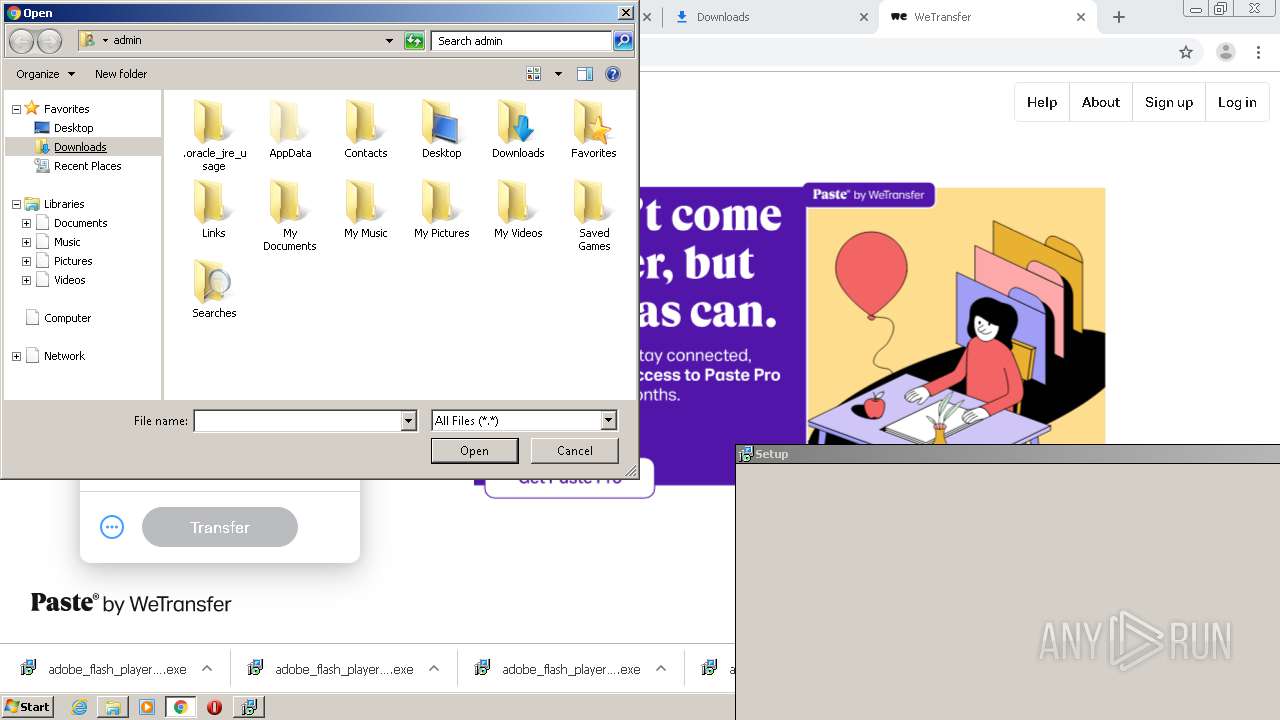Click the three-dot options icon beside Transfer
This screenshot has width=1280, height=720.
point(112,527)
